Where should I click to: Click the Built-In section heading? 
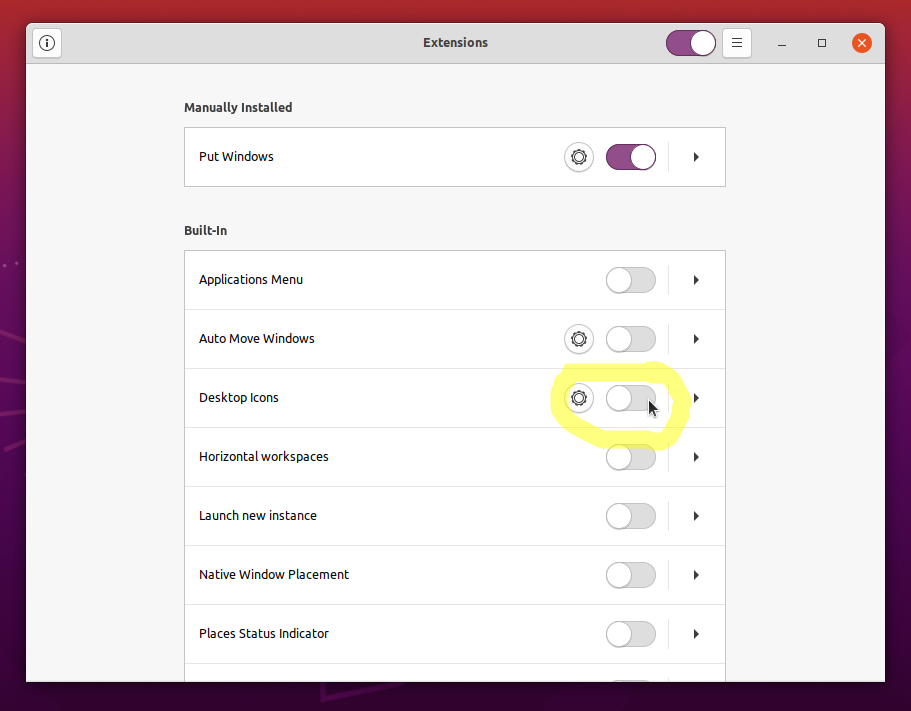(206, 231)
